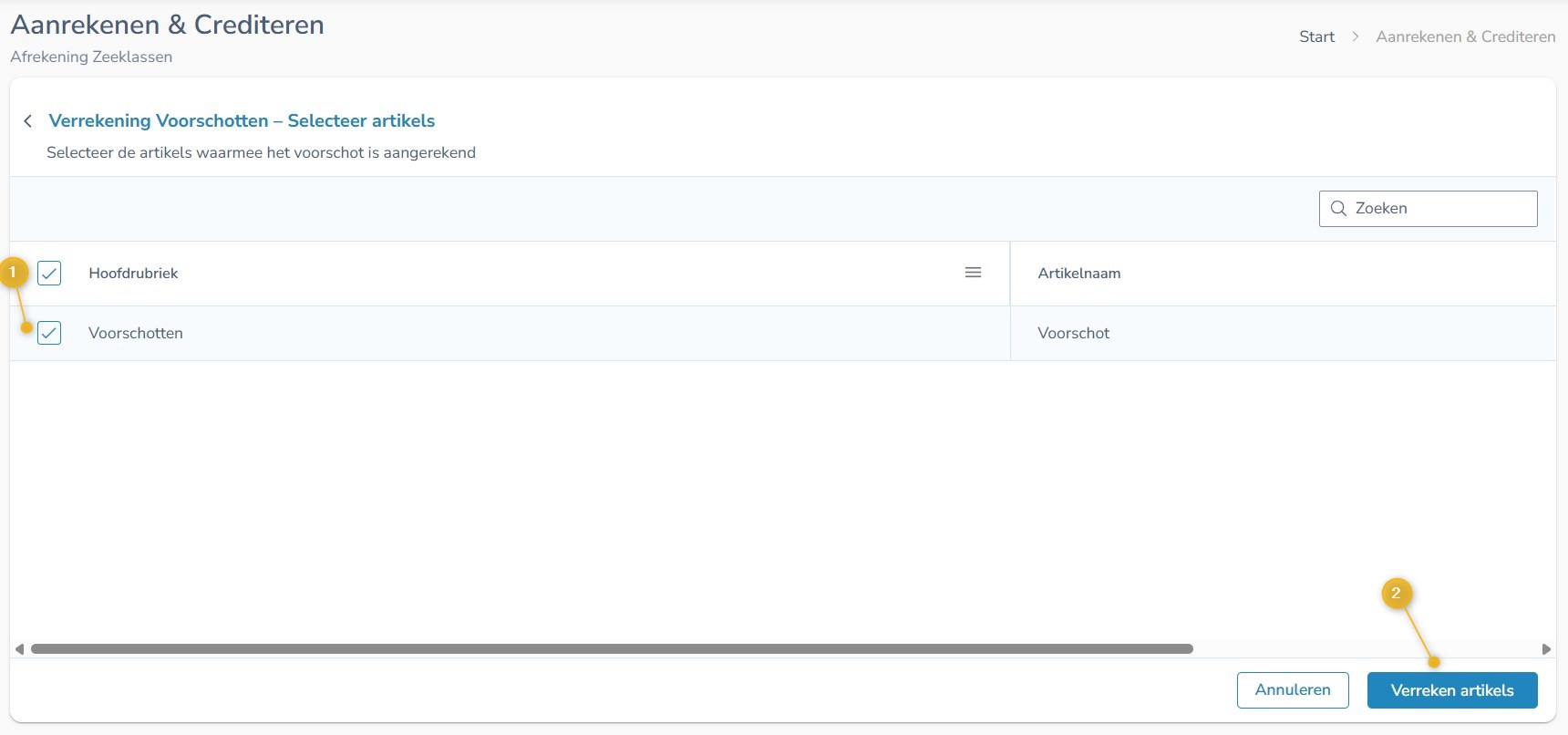The image size is (1568, 735).
Task: Click the yellow marker numbered 1
Action: coord(13,273)
